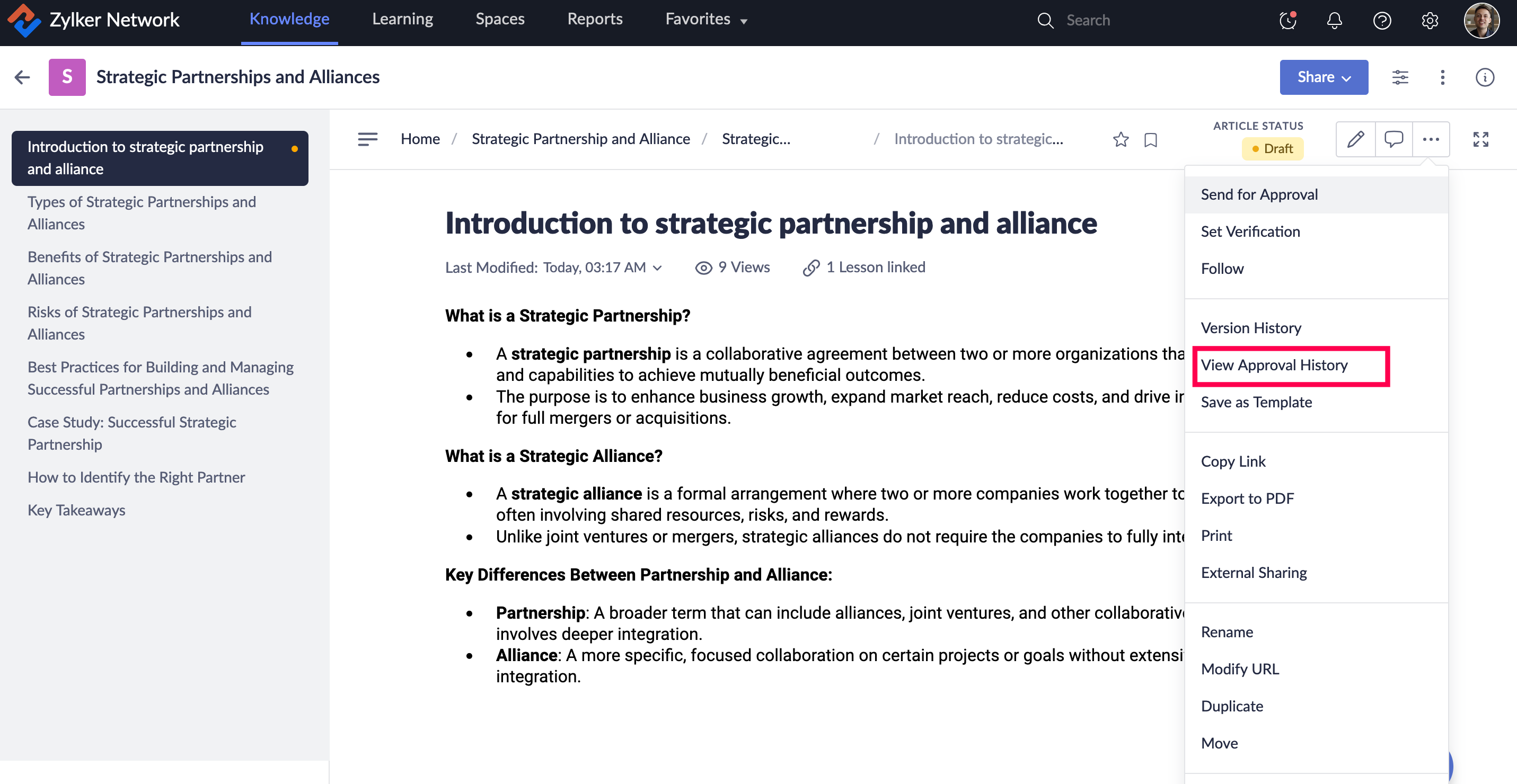Open the manual info circle icon
Viewport: 1517px width, 784px height.
pyautogui.click(x=1484, y=77)
